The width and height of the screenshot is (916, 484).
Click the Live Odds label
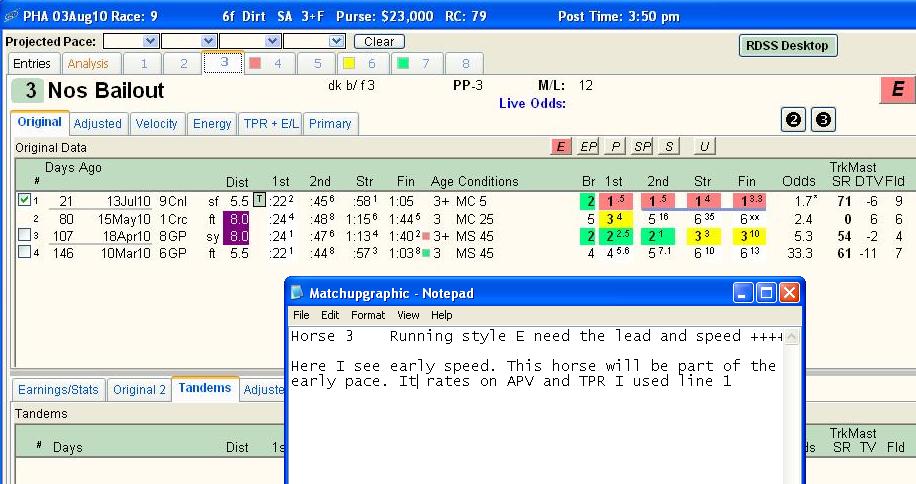(532, 103)
